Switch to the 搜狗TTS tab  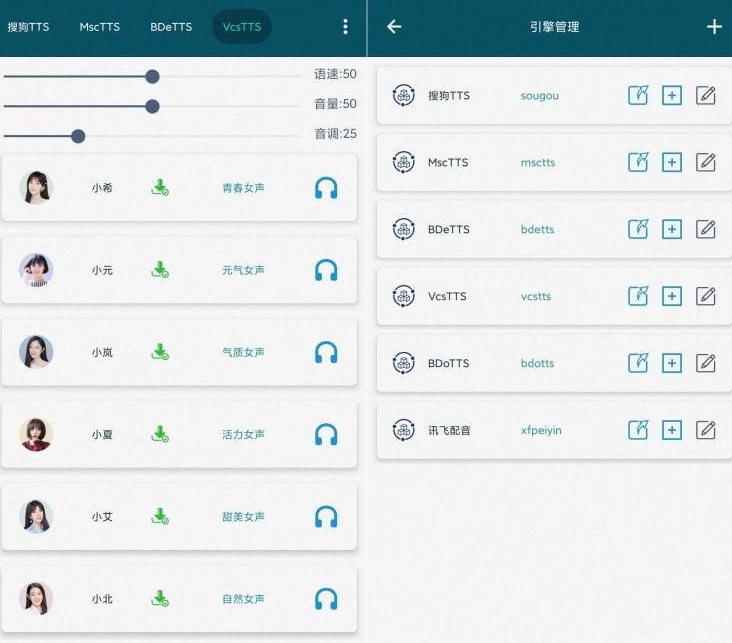pos(28,27)
